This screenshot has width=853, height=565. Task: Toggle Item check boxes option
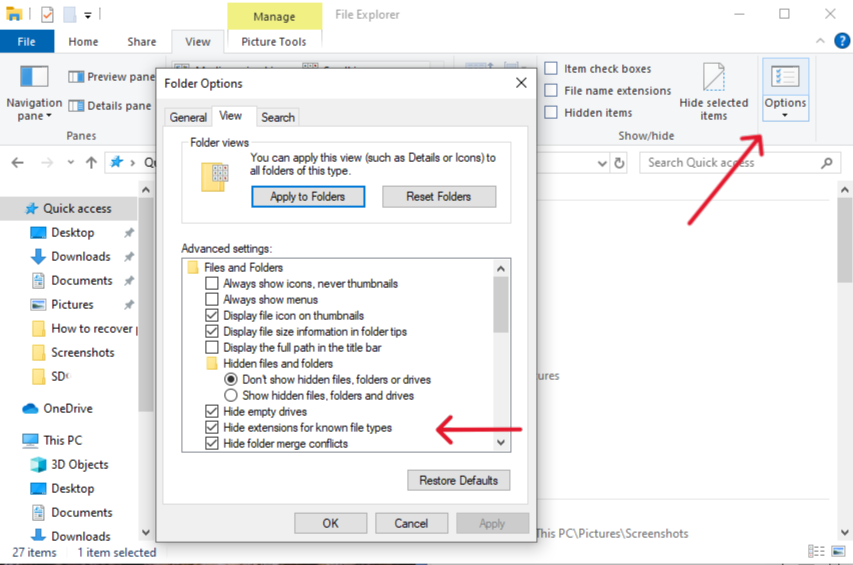click(551, 69)
